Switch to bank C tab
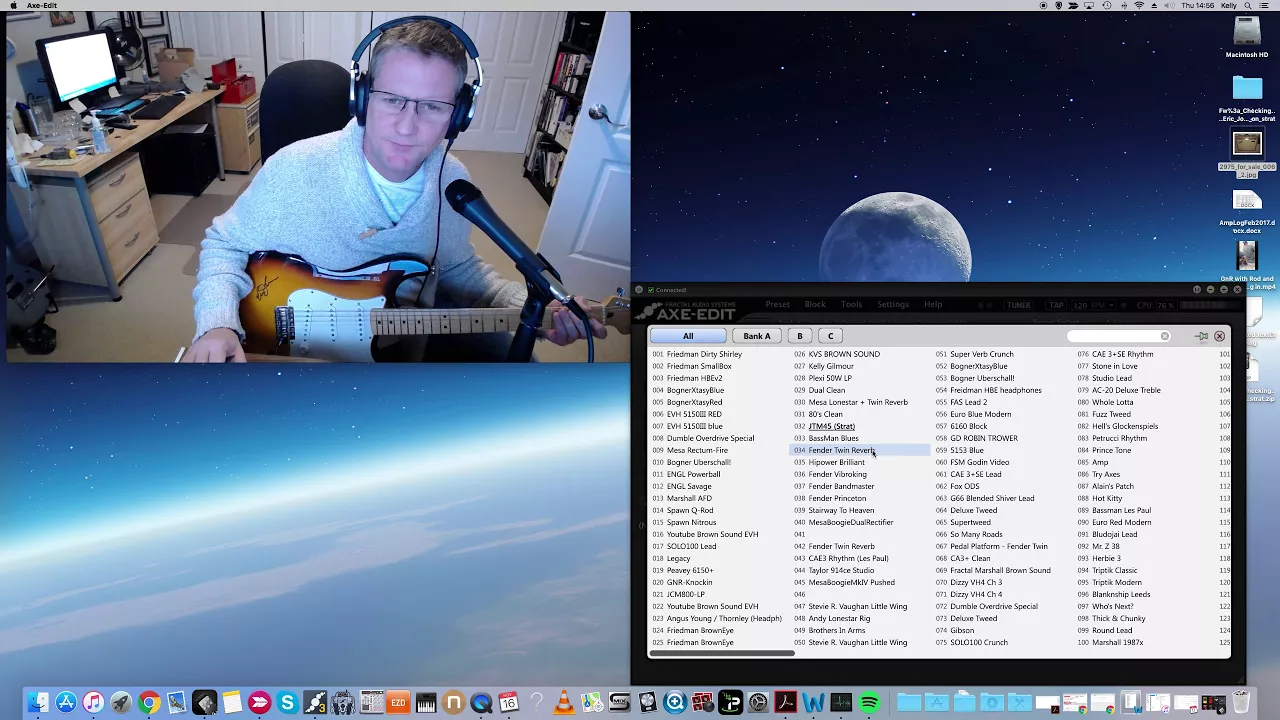The width and height of the screenshot is (1280, 720). [830, 336]
